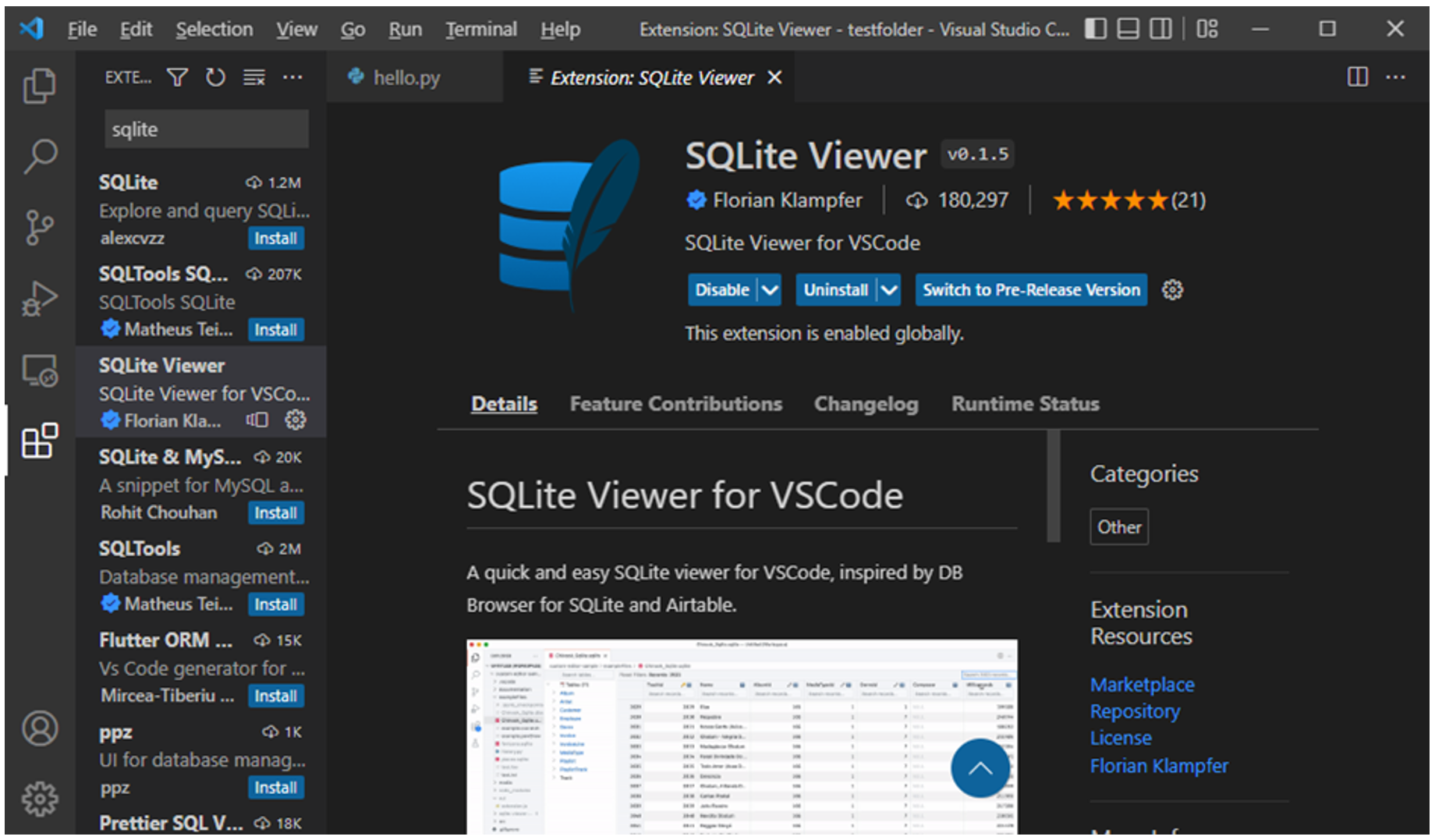Switch to the Changelog tab

(866, 404)
